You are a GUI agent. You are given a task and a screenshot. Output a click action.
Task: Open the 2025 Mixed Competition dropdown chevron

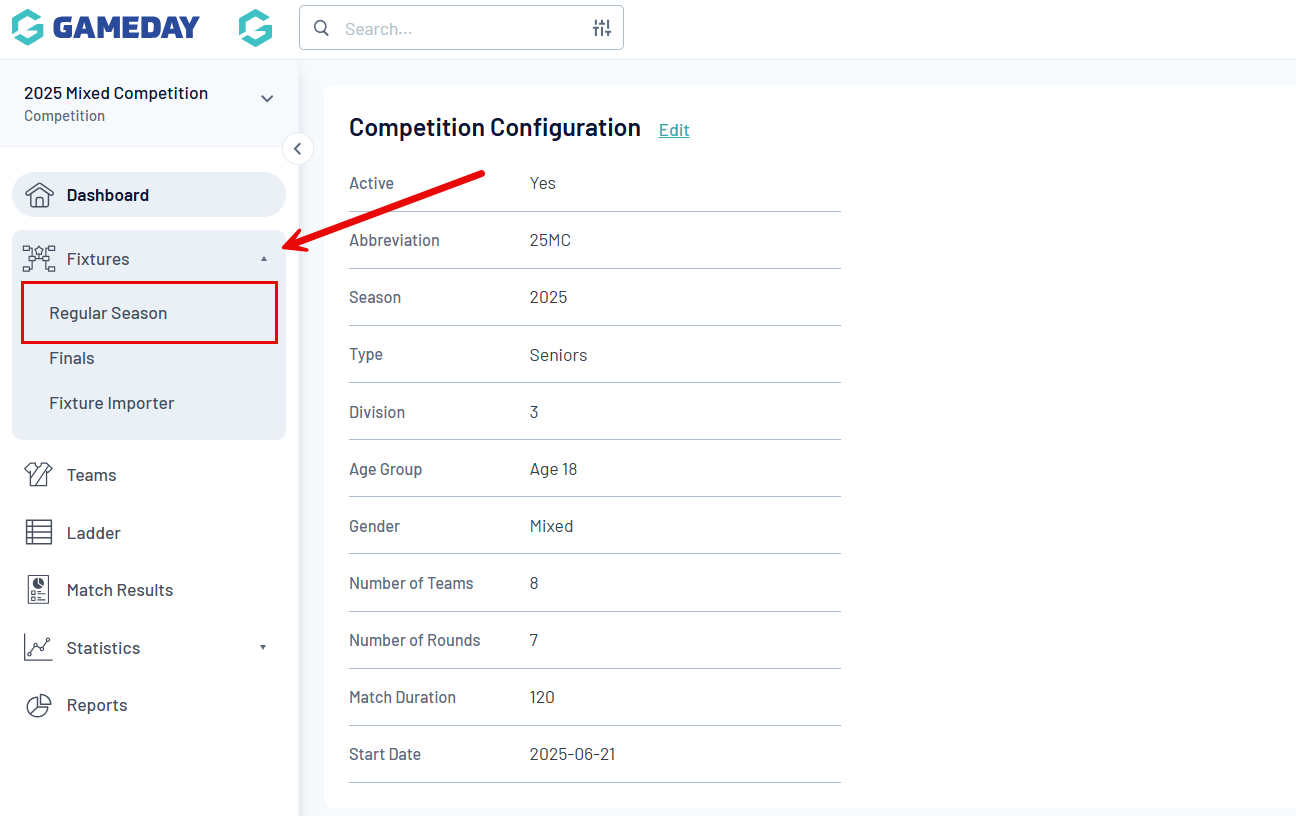click(267, 99)
